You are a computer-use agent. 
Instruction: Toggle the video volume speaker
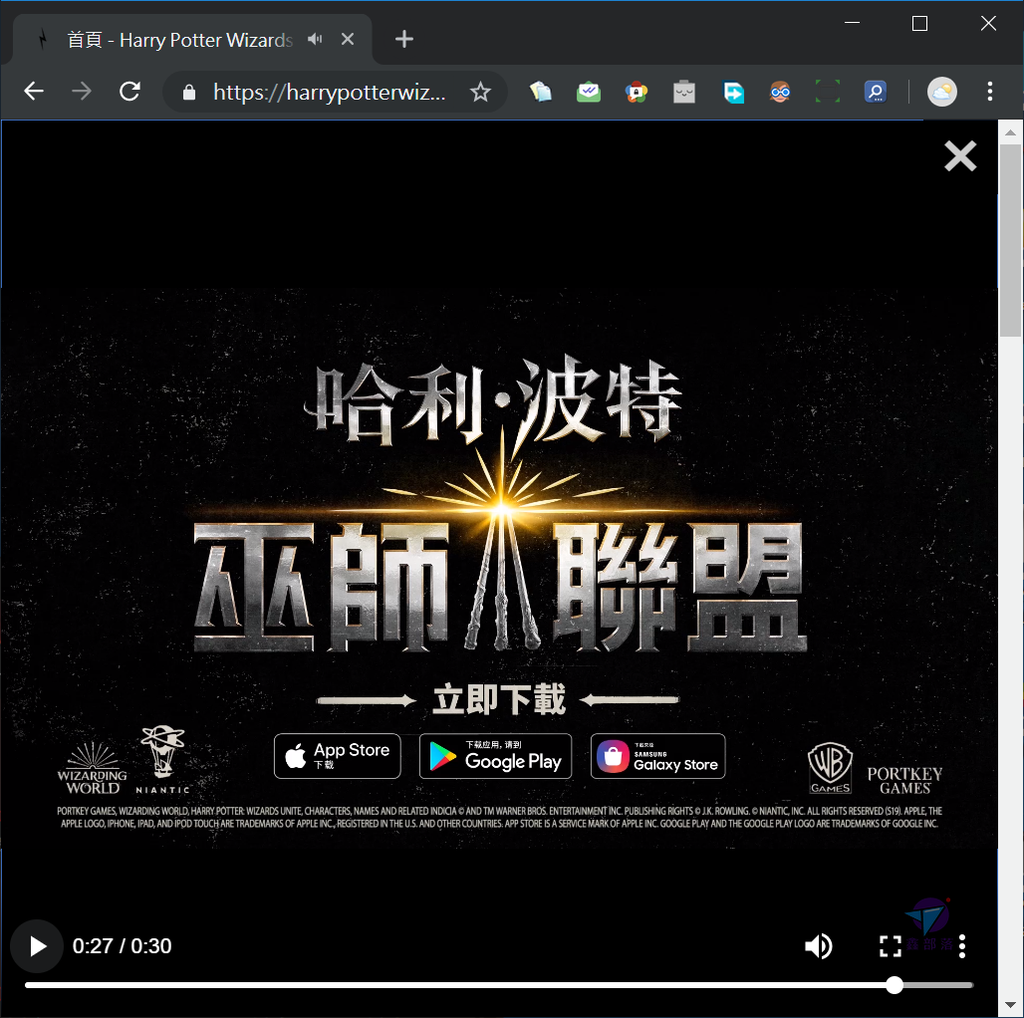[x=818, y=946]
